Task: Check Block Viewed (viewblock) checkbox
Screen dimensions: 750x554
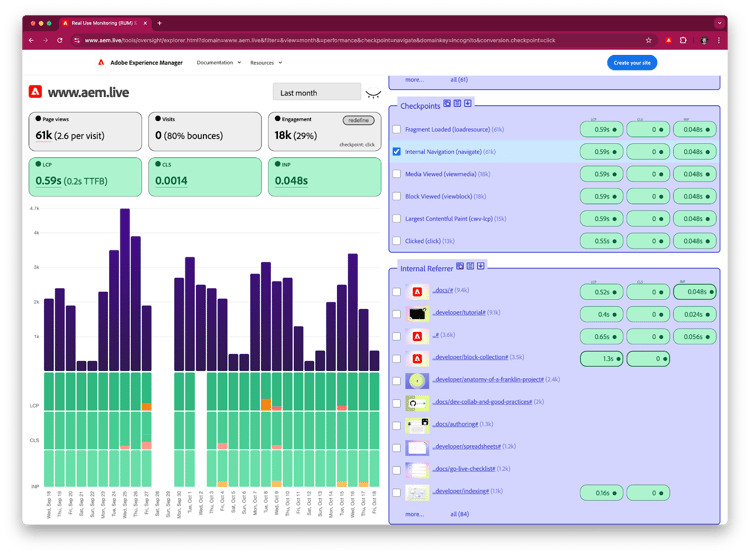Action: click(397, 196)
